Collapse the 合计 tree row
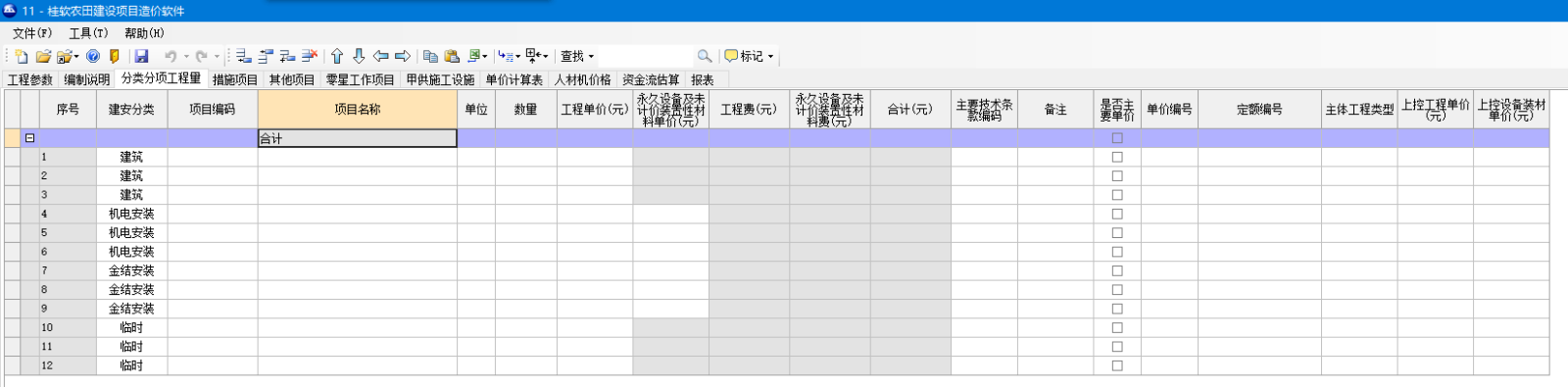This screenshot has width=1568, height=387. tap(30, 138)
